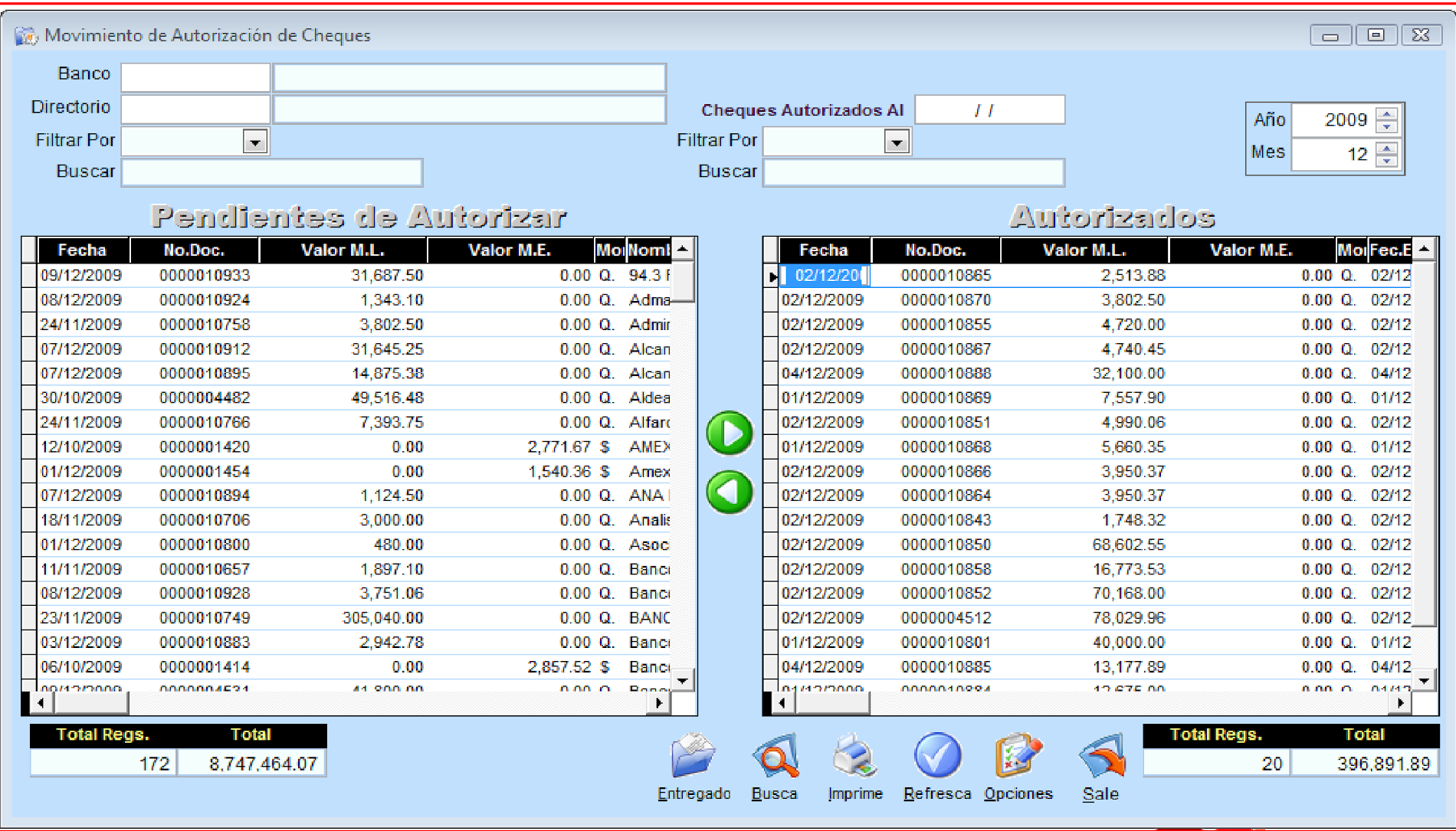The height and width of the screenshot is (831, 1456).
Task: Decrease the Mes value with down spinner
Action: click(1386, 161)
